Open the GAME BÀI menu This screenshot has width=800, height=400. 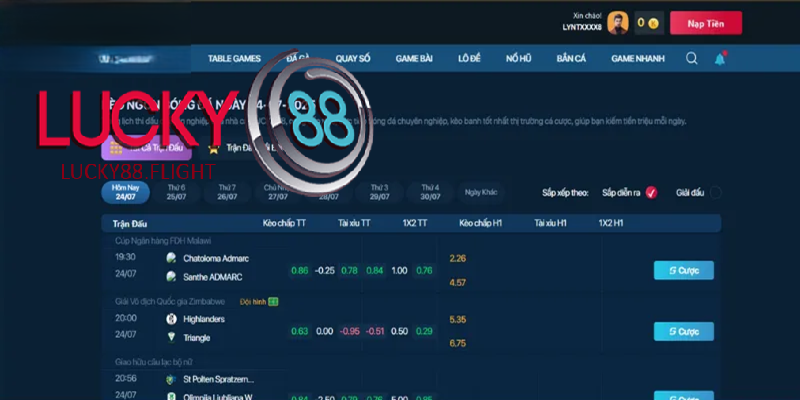(x=414, y=59)
